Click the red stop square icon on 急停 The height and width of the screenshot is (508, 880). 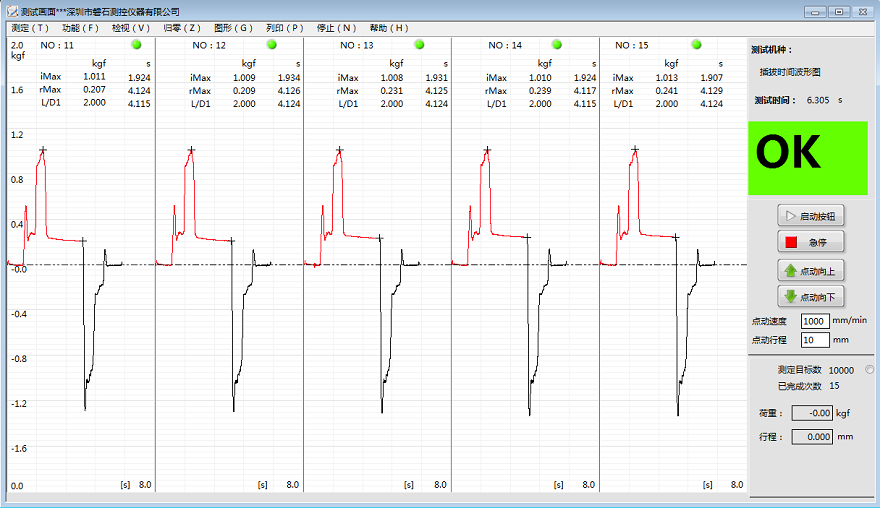[791, 242]
